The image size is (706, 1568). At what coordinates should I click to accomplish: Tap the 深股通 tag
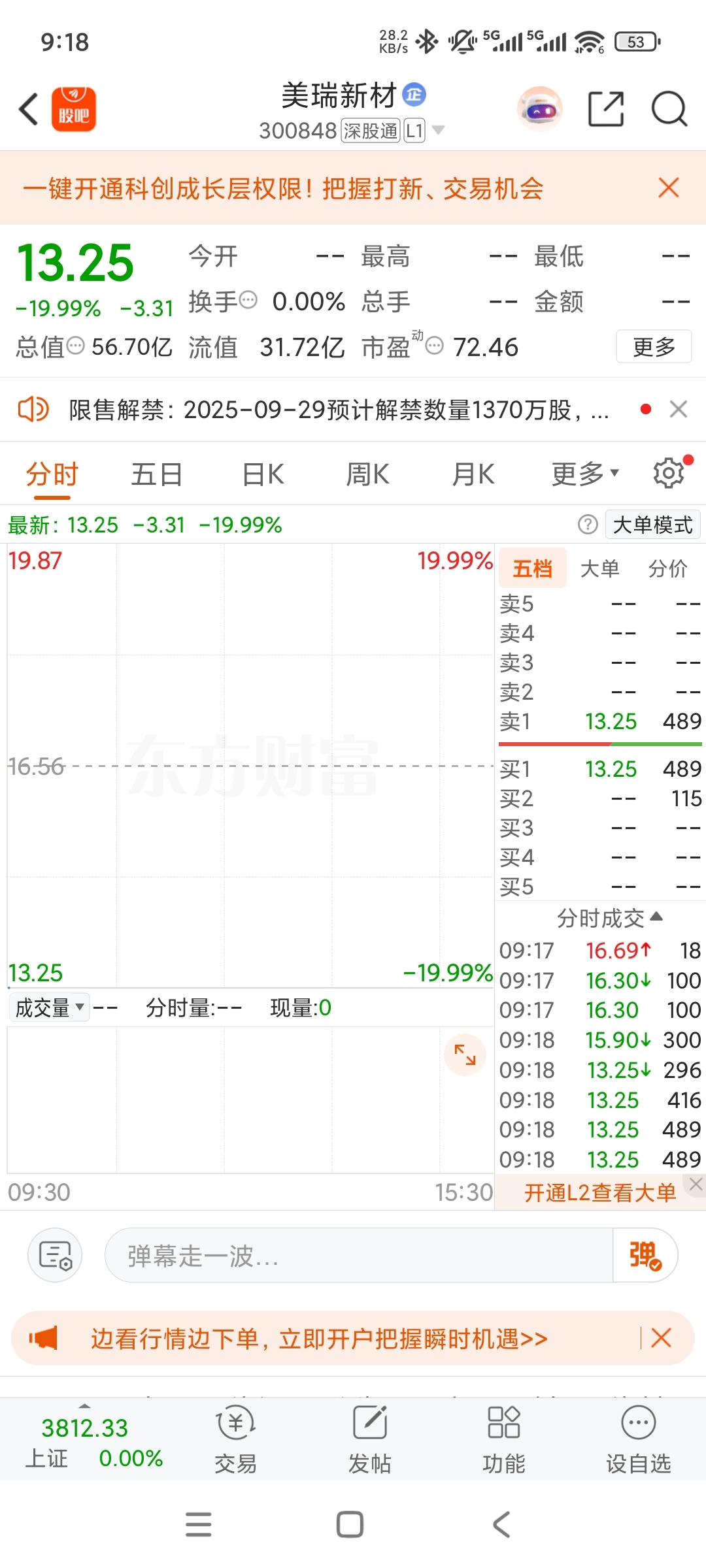[x=371, y=131]
